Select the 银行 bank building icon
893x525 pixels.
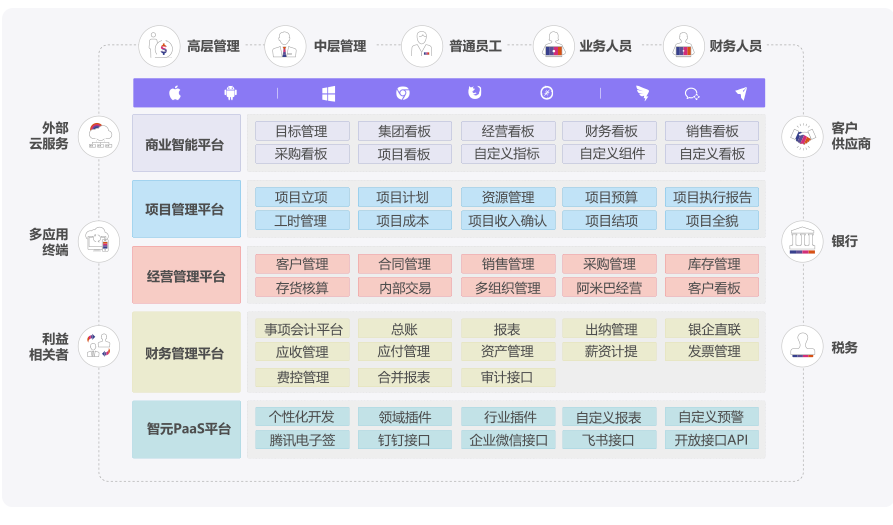tap(801, 241)
